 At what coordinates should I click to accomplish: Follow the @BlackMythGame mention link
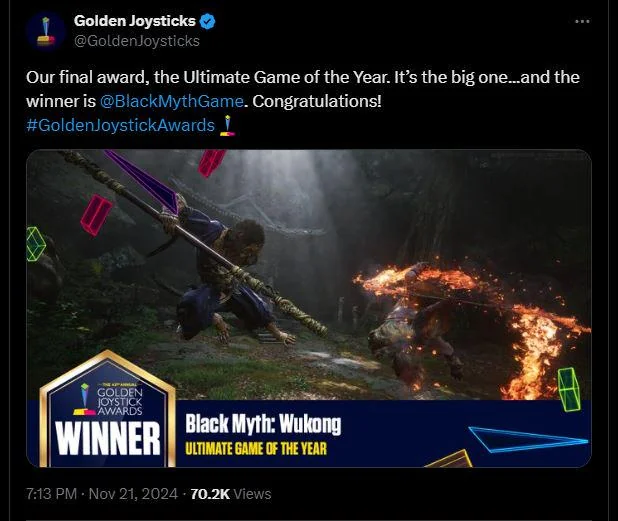click(171, 101)
